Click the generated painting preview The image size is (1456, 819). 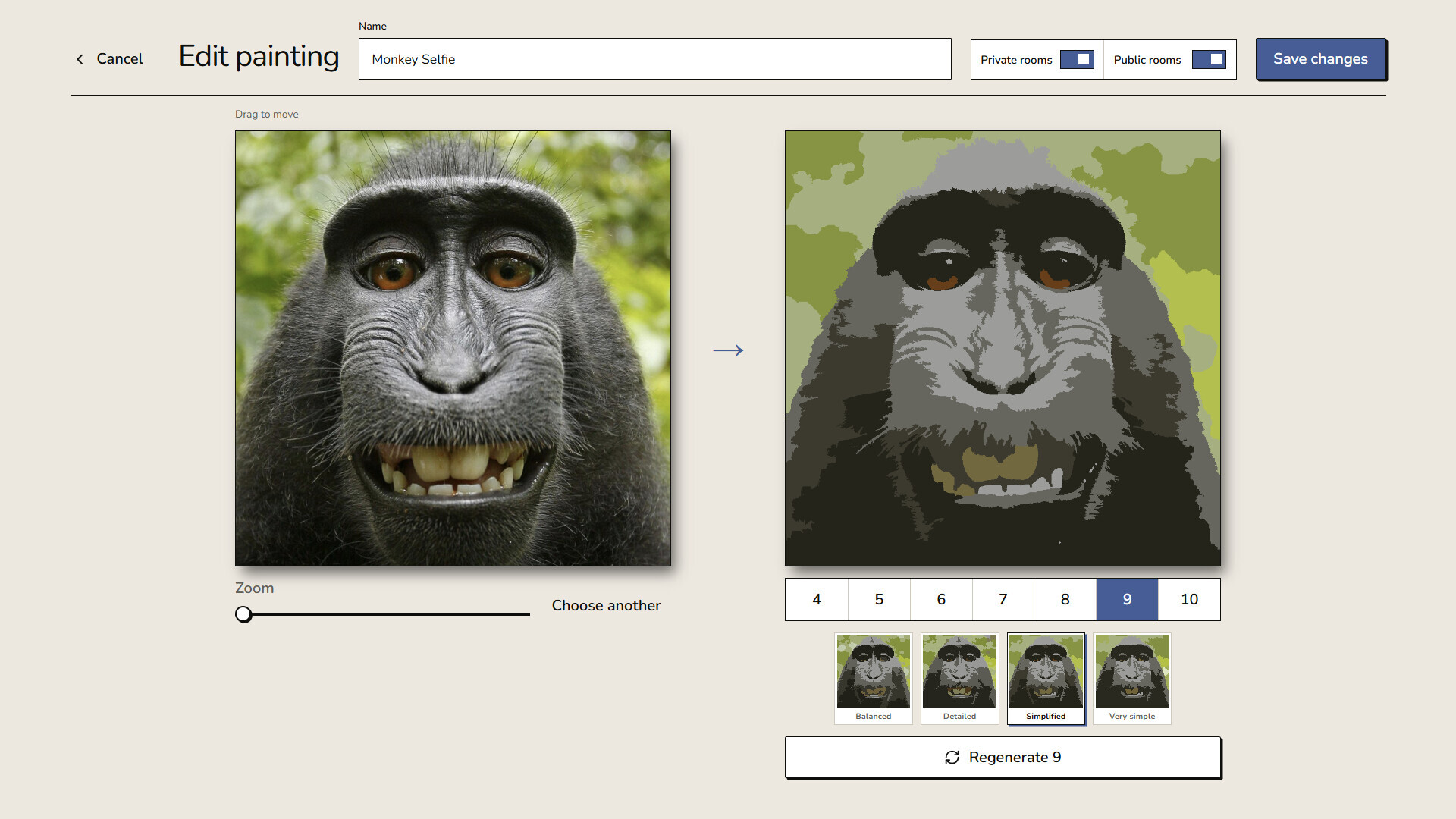coord(1003,348)
